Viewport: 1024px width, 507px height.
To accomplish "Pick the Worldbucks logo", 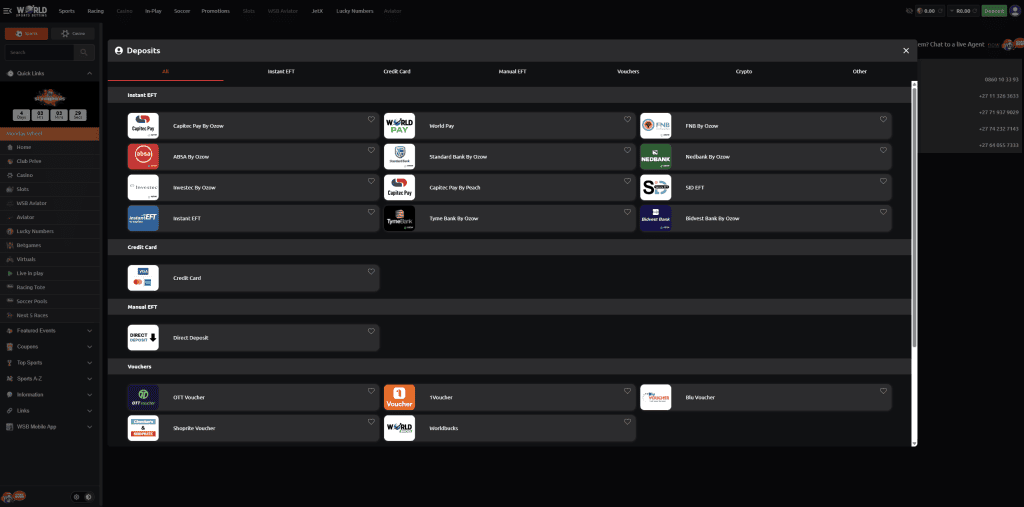I will (399, 428).
